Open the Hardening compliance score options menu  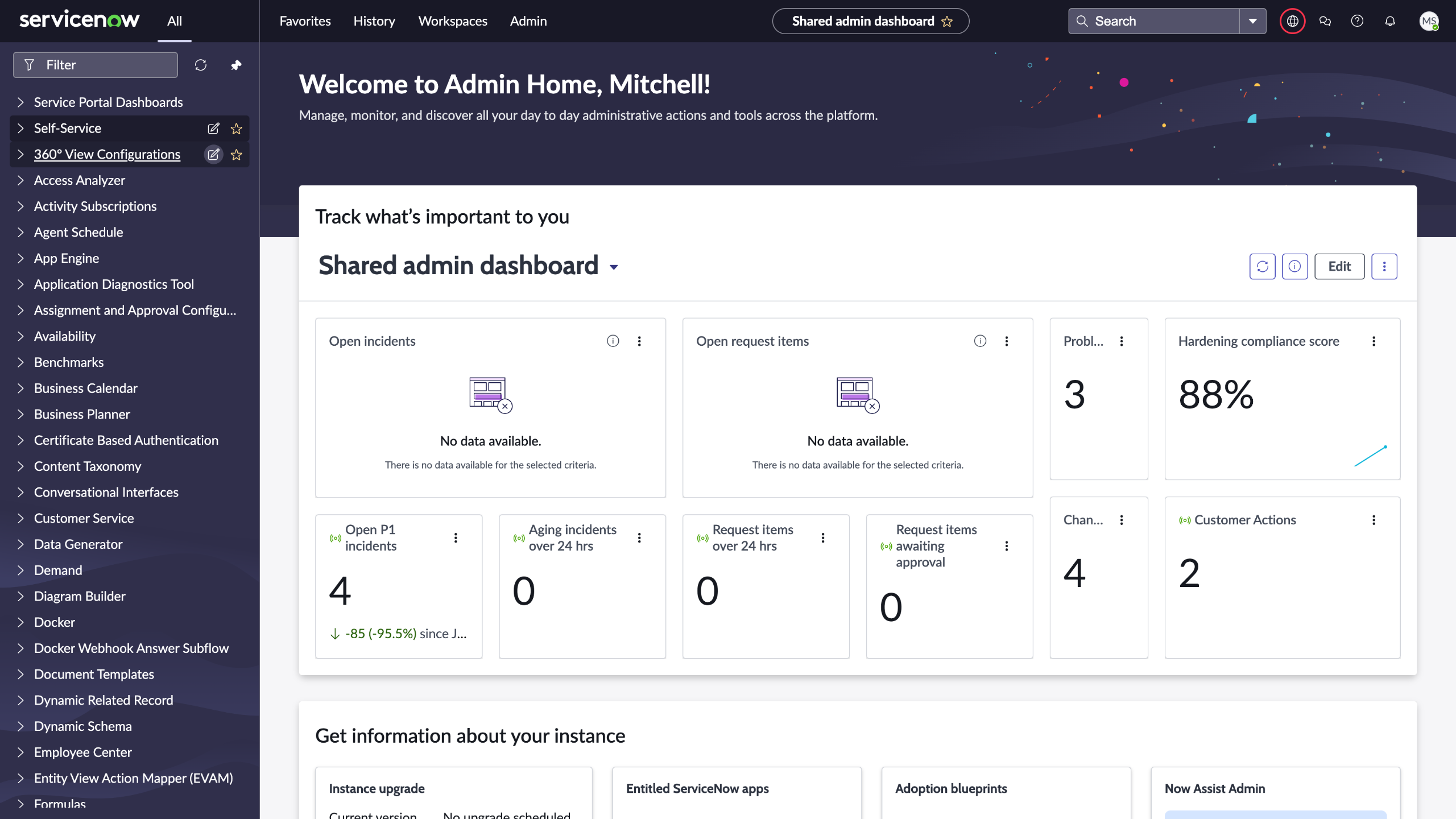click(x=1374, y=341)
